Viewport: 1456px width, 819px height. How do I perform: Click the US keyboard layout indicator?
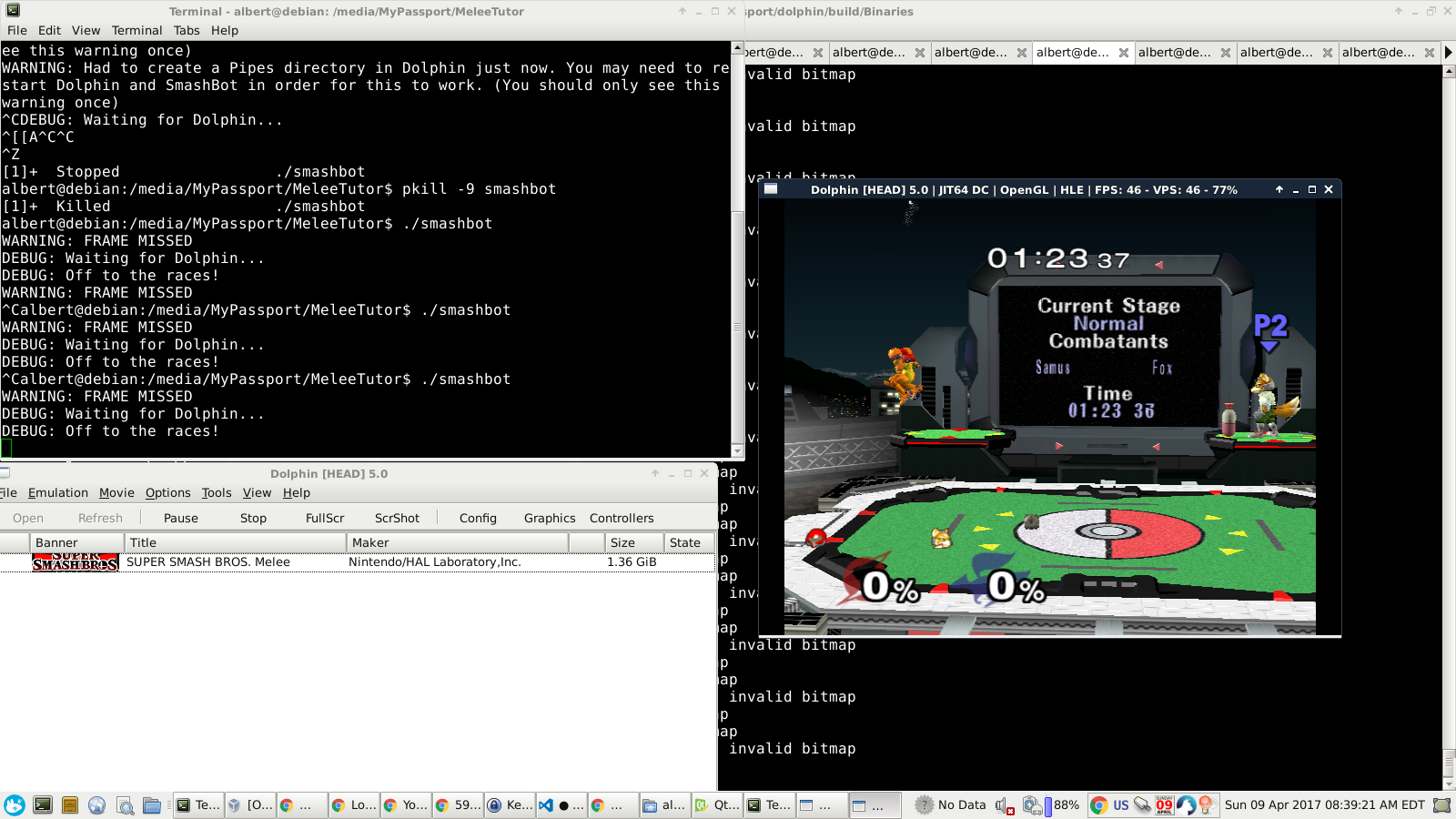coord(1121,805)
